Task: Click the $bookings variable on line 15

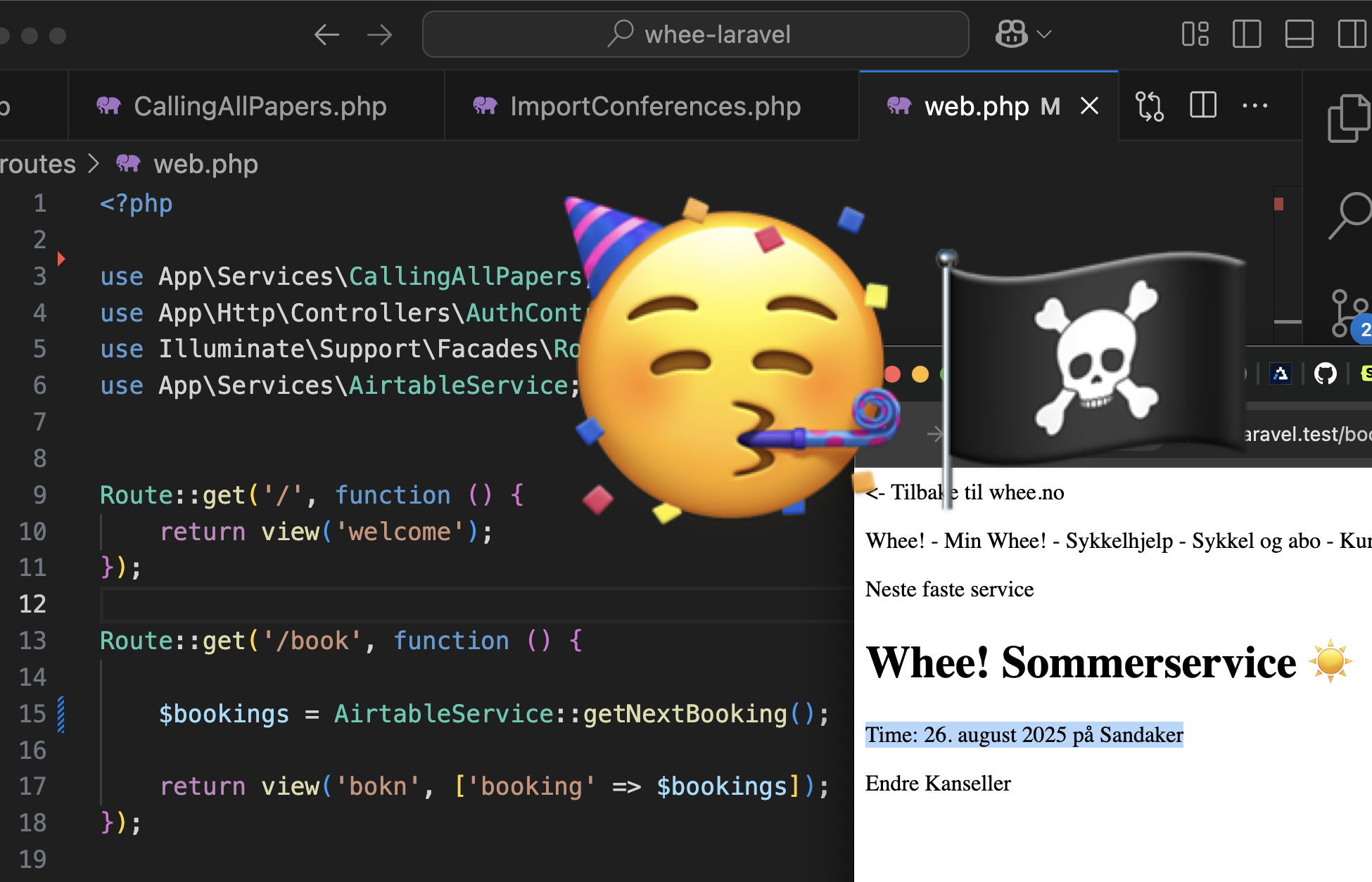Action: click(x=224, y=714)
